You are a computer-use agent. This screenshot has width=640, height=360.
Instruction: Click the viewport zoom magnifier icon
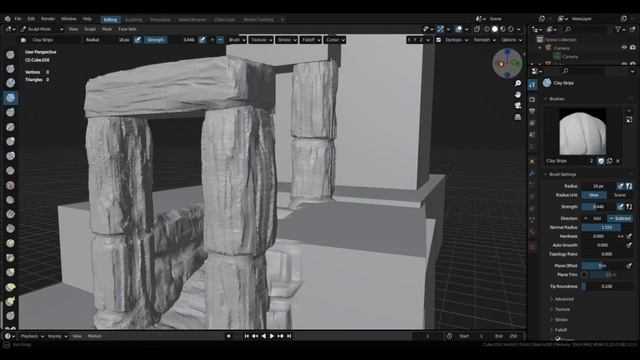click(518, 83)
